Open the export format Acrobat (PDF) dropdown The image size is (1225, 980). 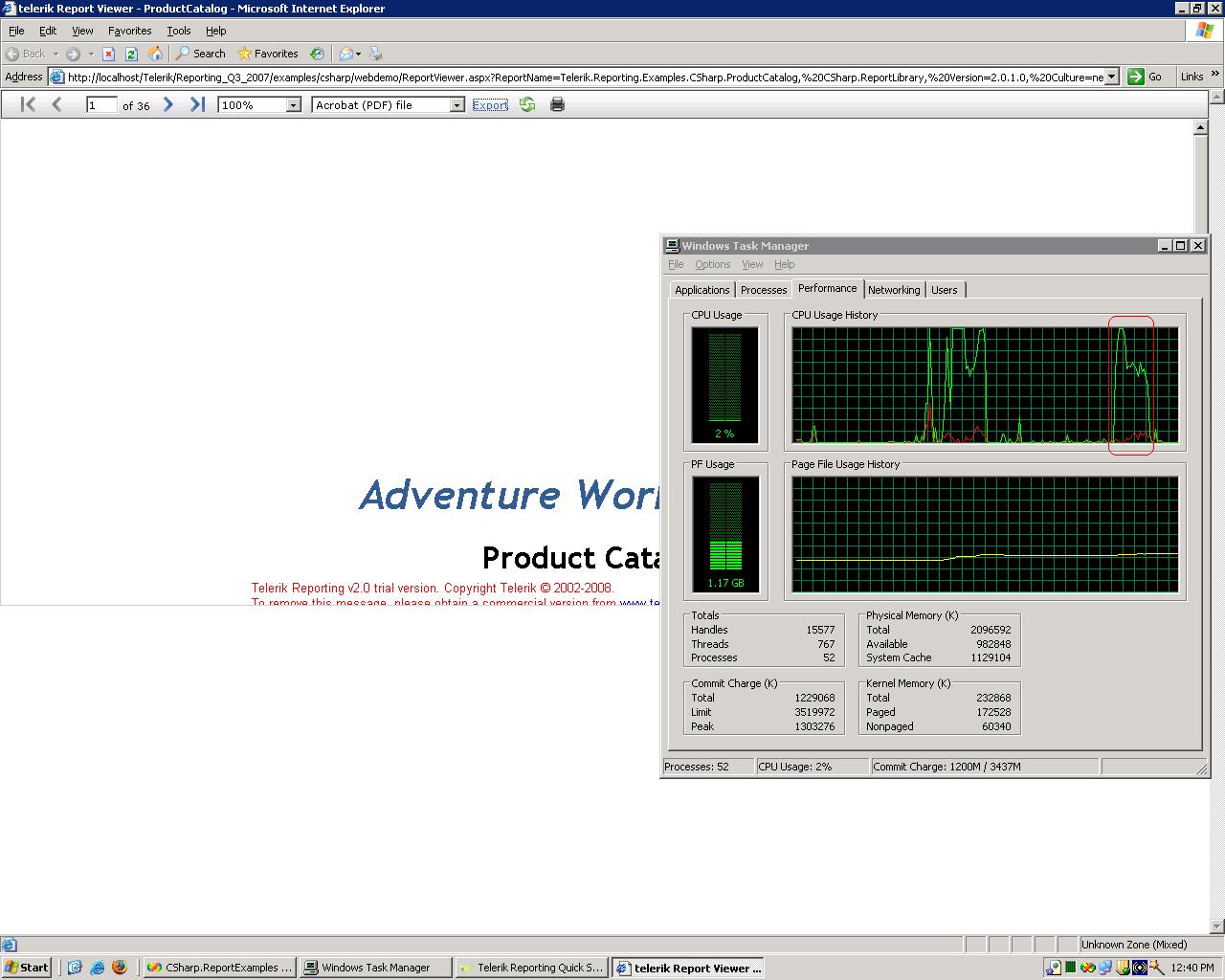457,105
